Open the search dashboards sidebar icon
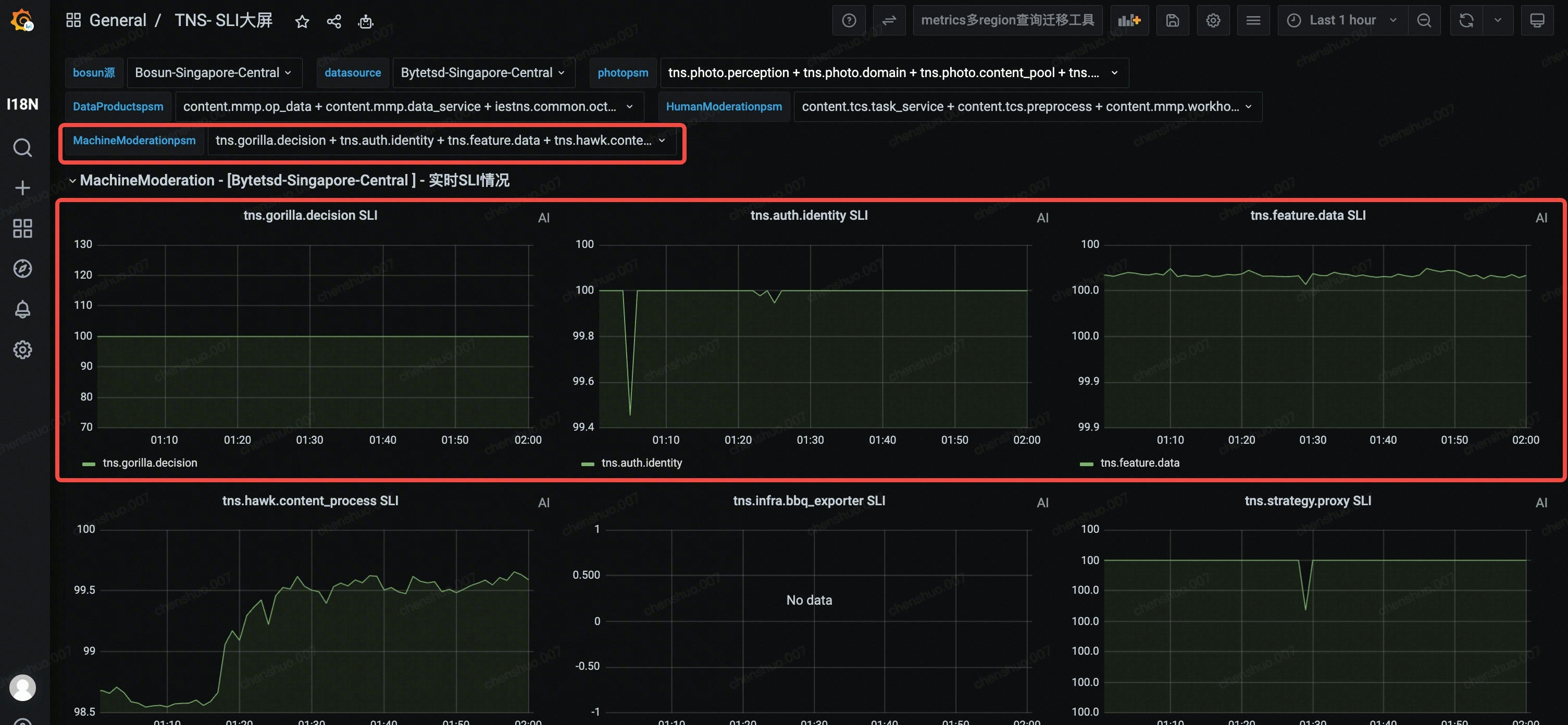1568x725 pixels. tap(22, 148)
